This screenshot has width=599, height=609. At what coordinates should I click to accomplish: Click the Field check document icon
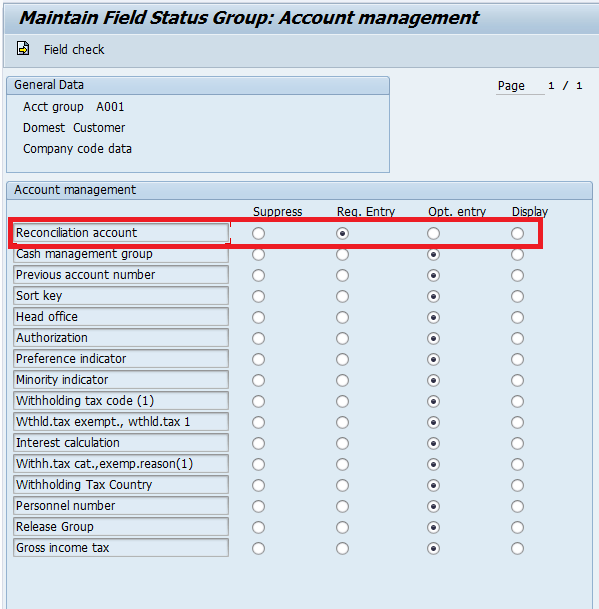[23, 49]
